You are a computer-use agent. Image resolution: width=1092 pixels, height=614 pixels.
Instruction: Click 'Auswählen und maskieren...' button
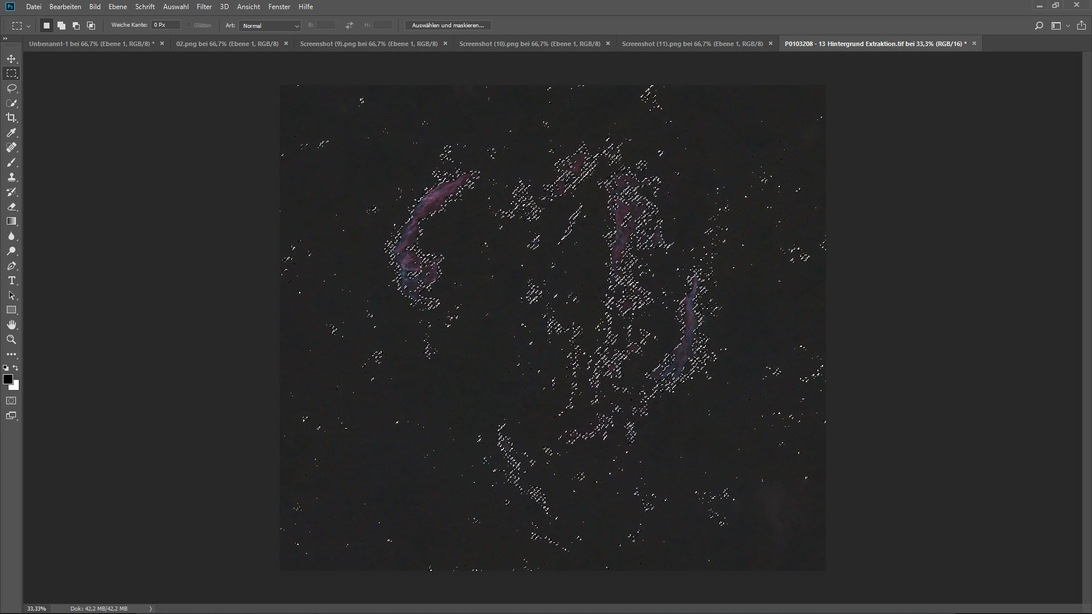click(x=448, y=25)
